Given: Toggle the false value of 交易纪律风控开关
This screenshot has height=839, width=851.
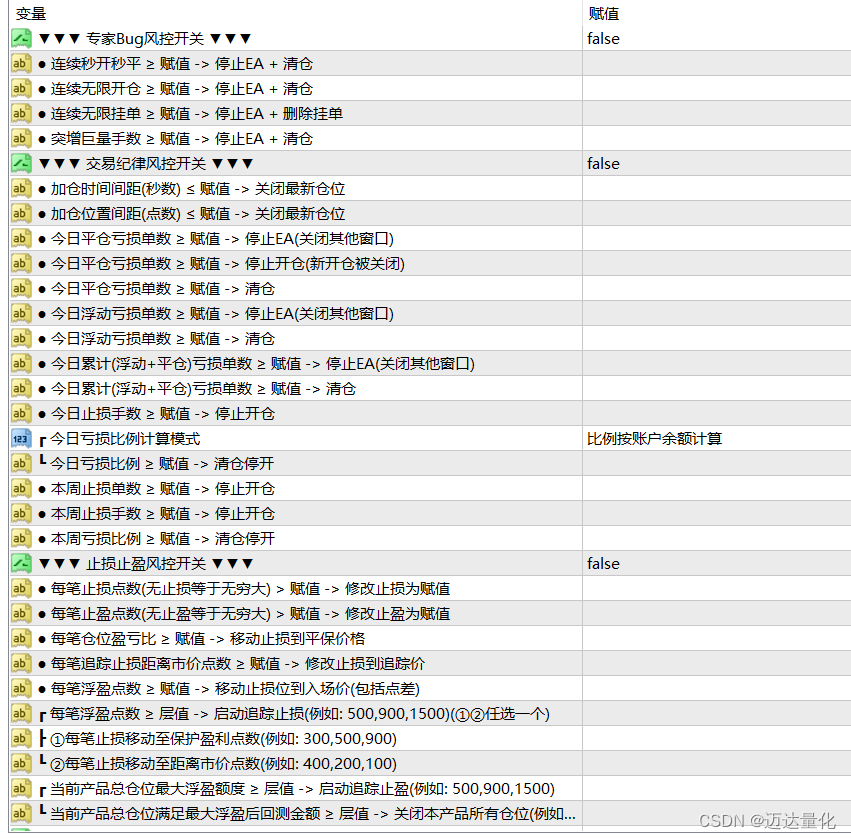Looking at the screenshot, I should 603,163.
